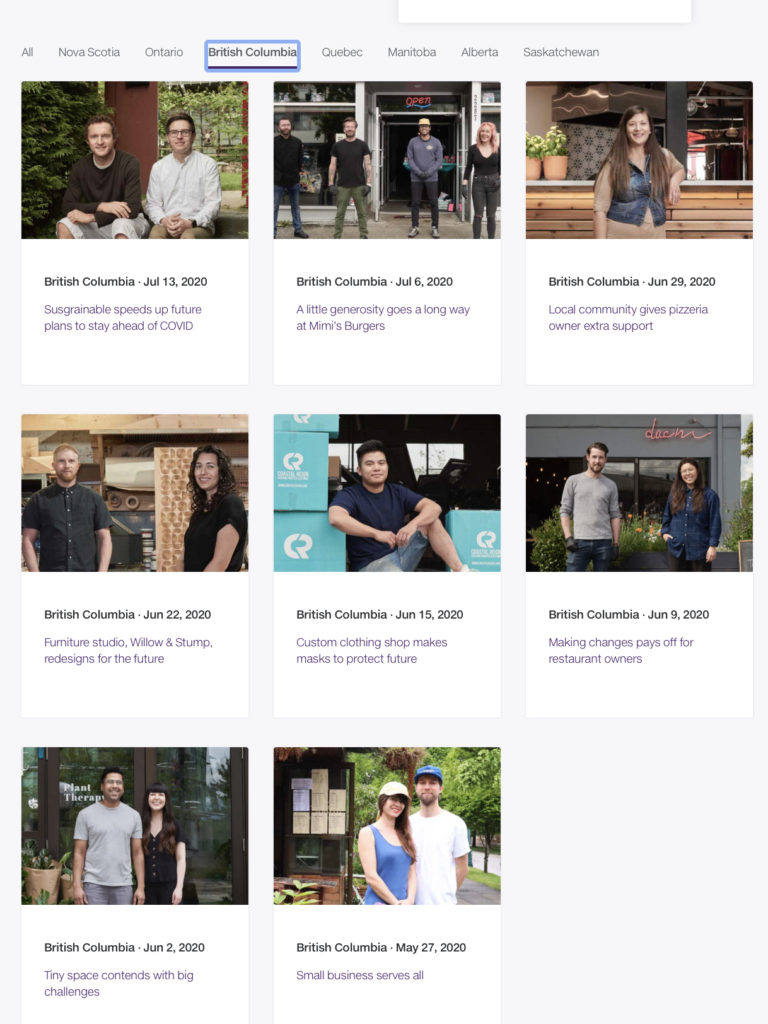This screenshot has width=768, height=1024.
Task: Open the pizzeria owner extra support article
Action: (628, 317)
